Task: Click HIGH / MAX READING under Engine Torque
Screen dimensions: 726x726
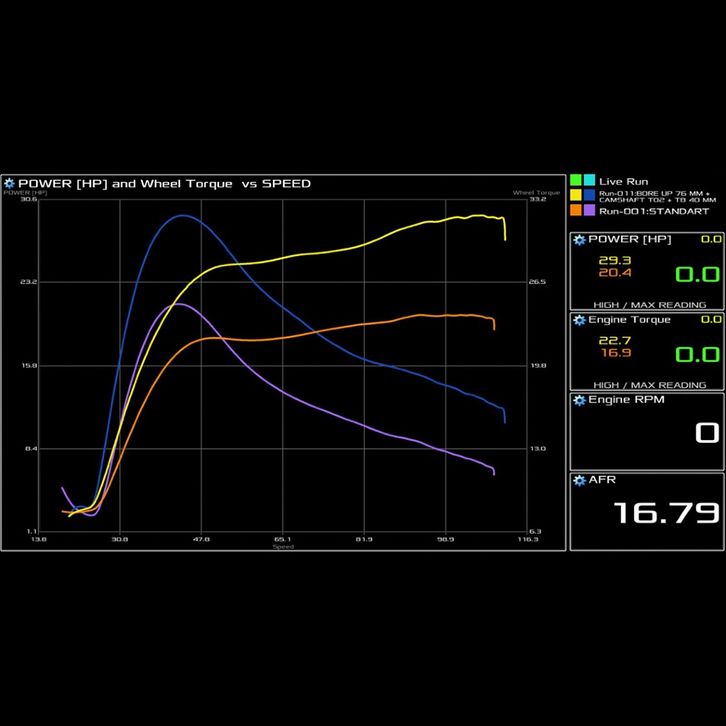Action: coord(649,385)
